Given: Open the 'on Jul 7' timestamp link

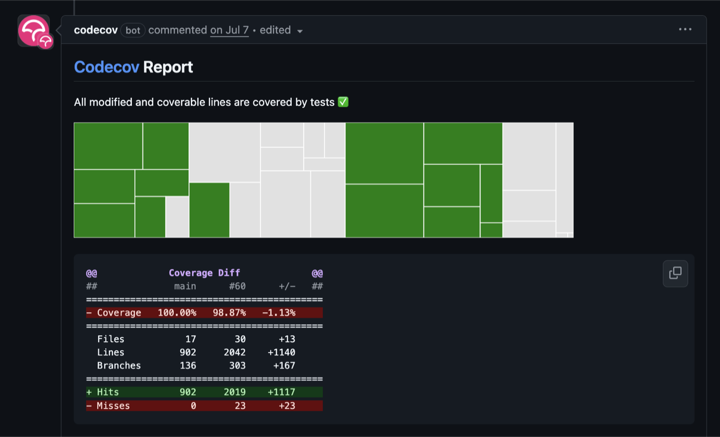Looking at the screenshot, I should pos(229,30).
